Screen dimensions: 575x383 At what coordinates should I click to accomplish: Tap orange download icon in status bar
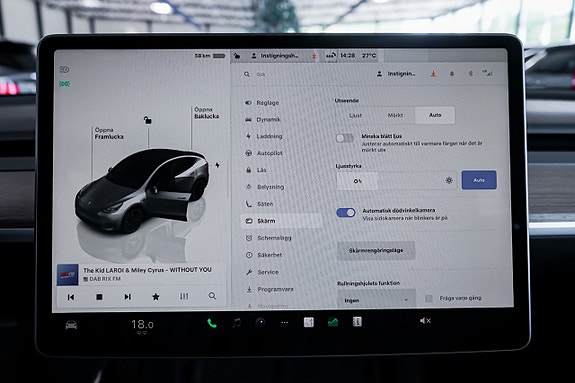pyautogui.click(x=314, y=56)
